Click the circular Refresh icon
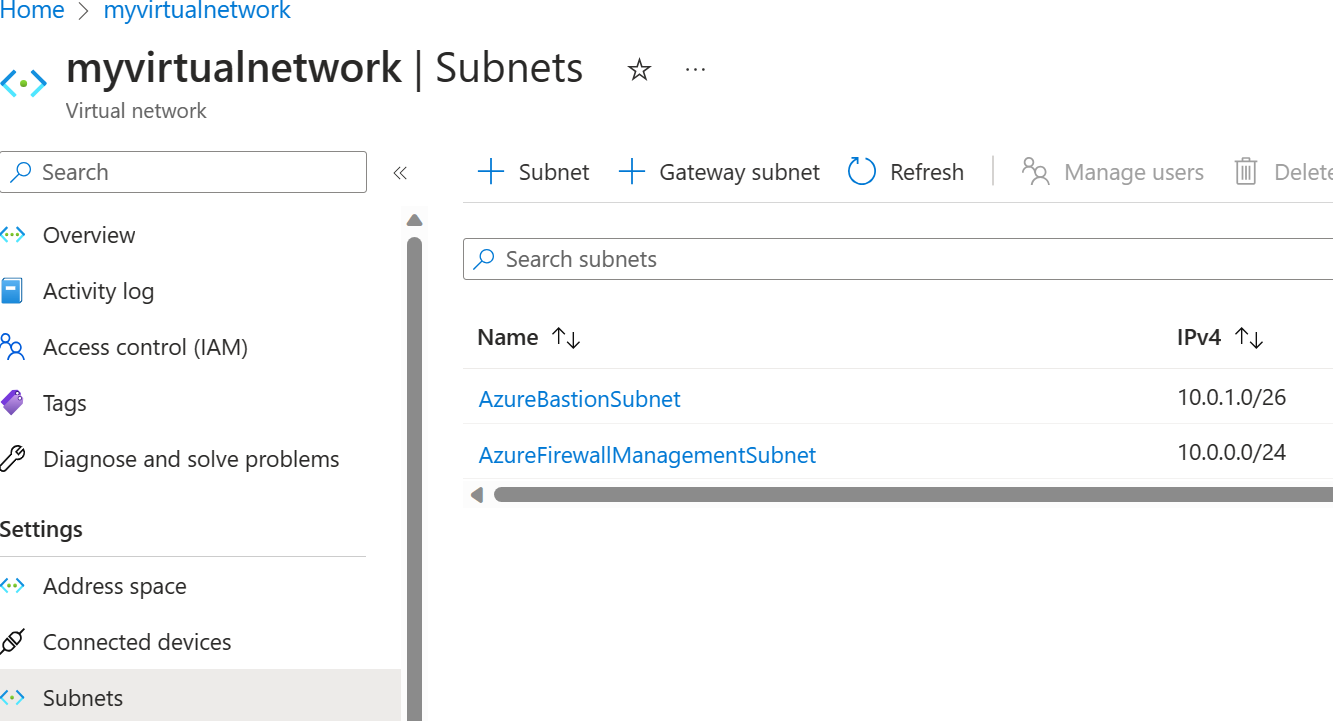Image resolution: width=1333 pixels, height=721 pixels. (x=862, y=172)
